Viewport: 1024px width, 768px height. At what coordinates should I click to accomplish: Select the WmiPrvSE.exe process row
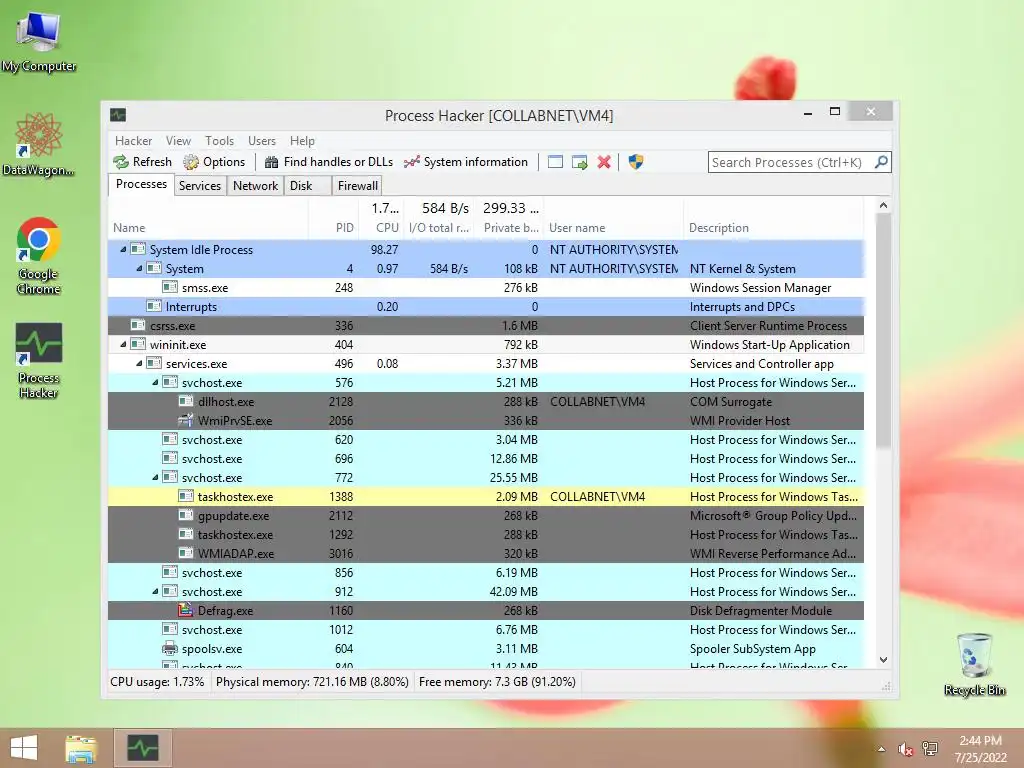[486, 421]
